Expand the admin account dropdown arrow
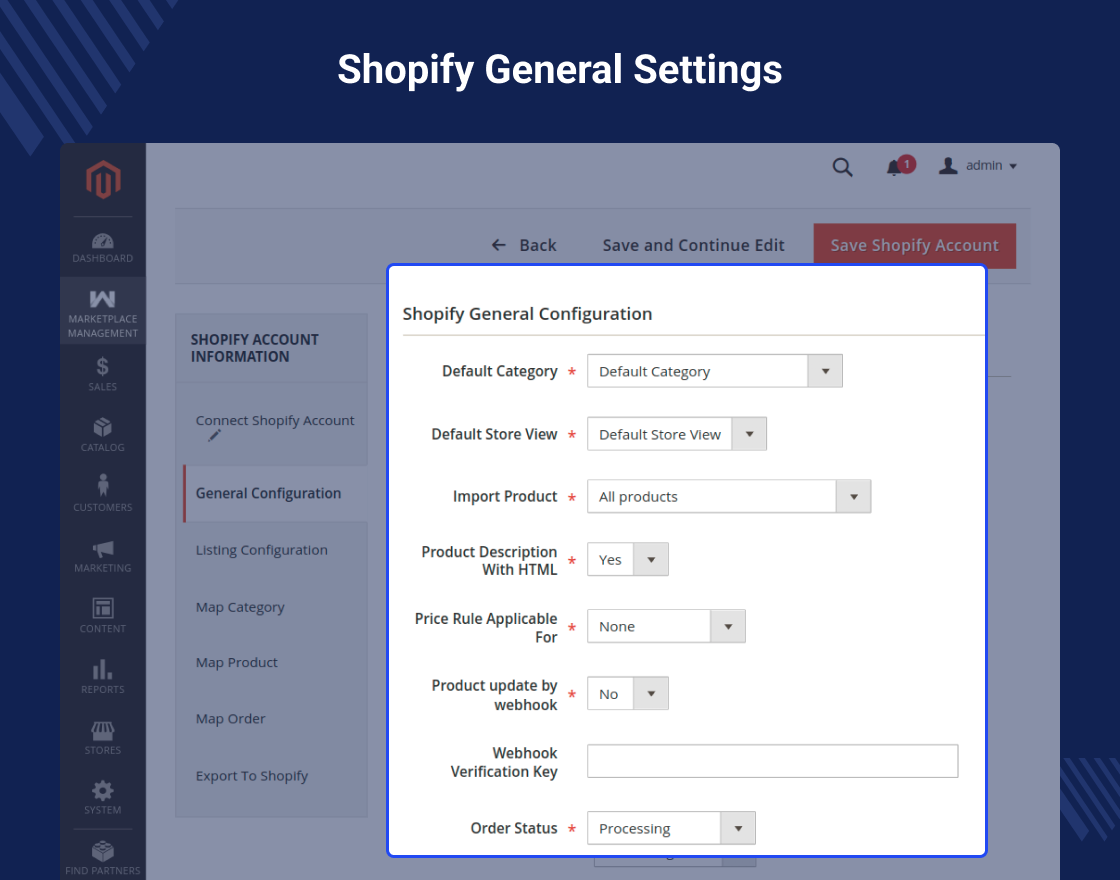Viewport: 1120px width, 880px height. tap(1013, 166)
